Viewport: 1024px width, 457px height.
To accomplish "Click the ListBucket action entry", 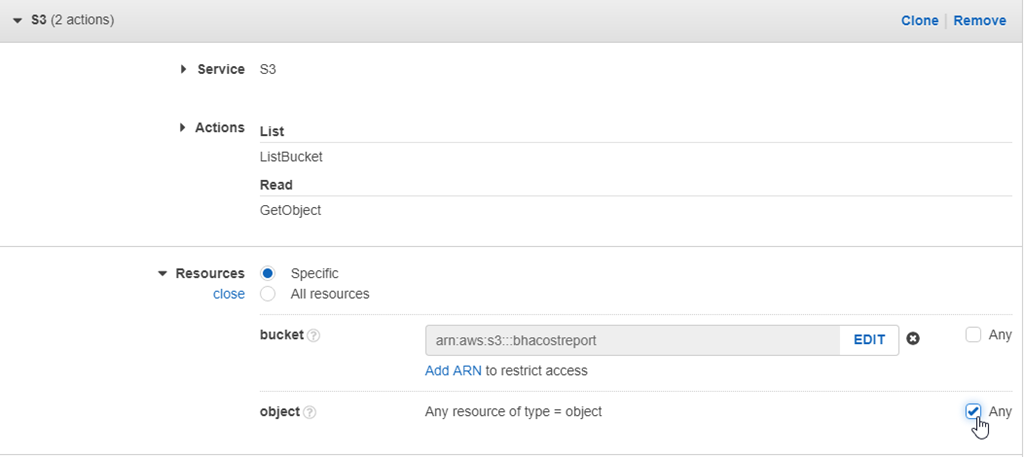I will pos(291,157).
